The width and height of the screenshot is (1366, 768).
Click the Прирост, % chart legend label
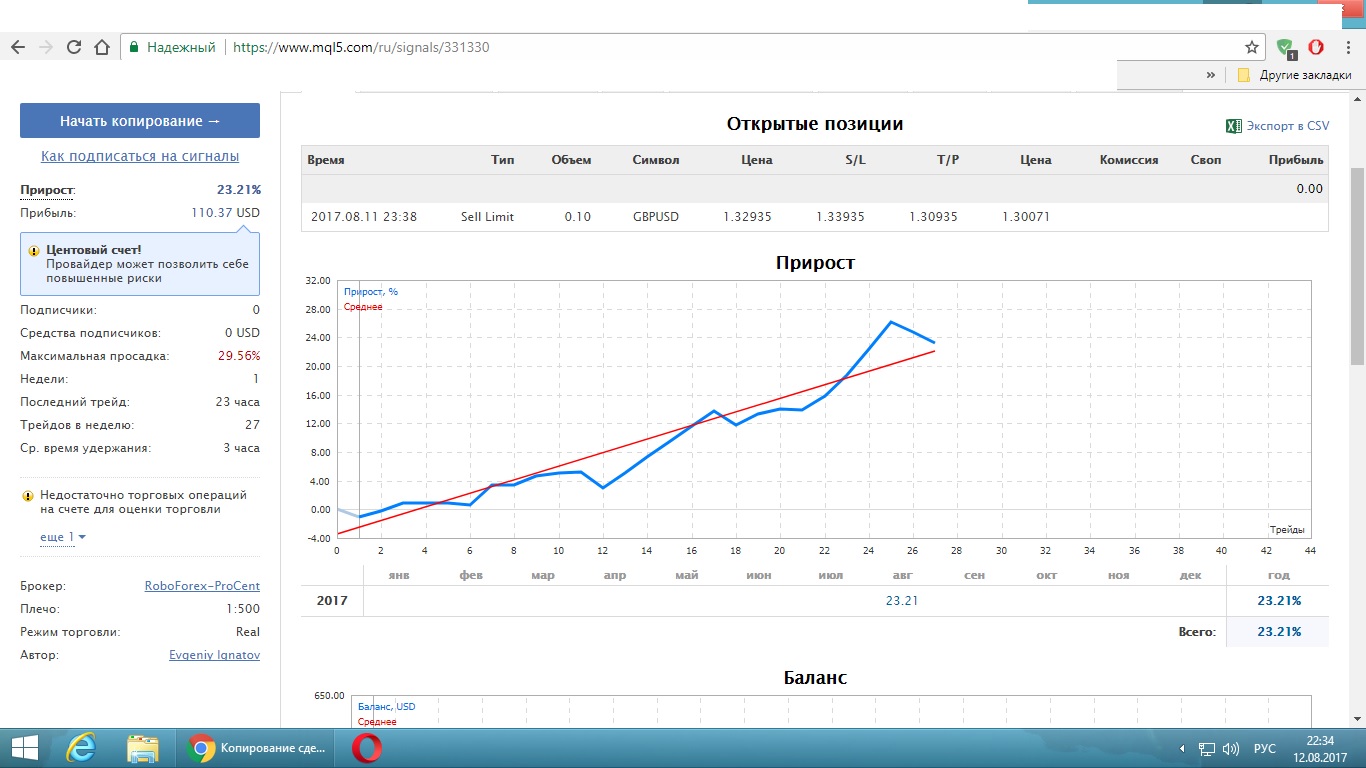371,292
